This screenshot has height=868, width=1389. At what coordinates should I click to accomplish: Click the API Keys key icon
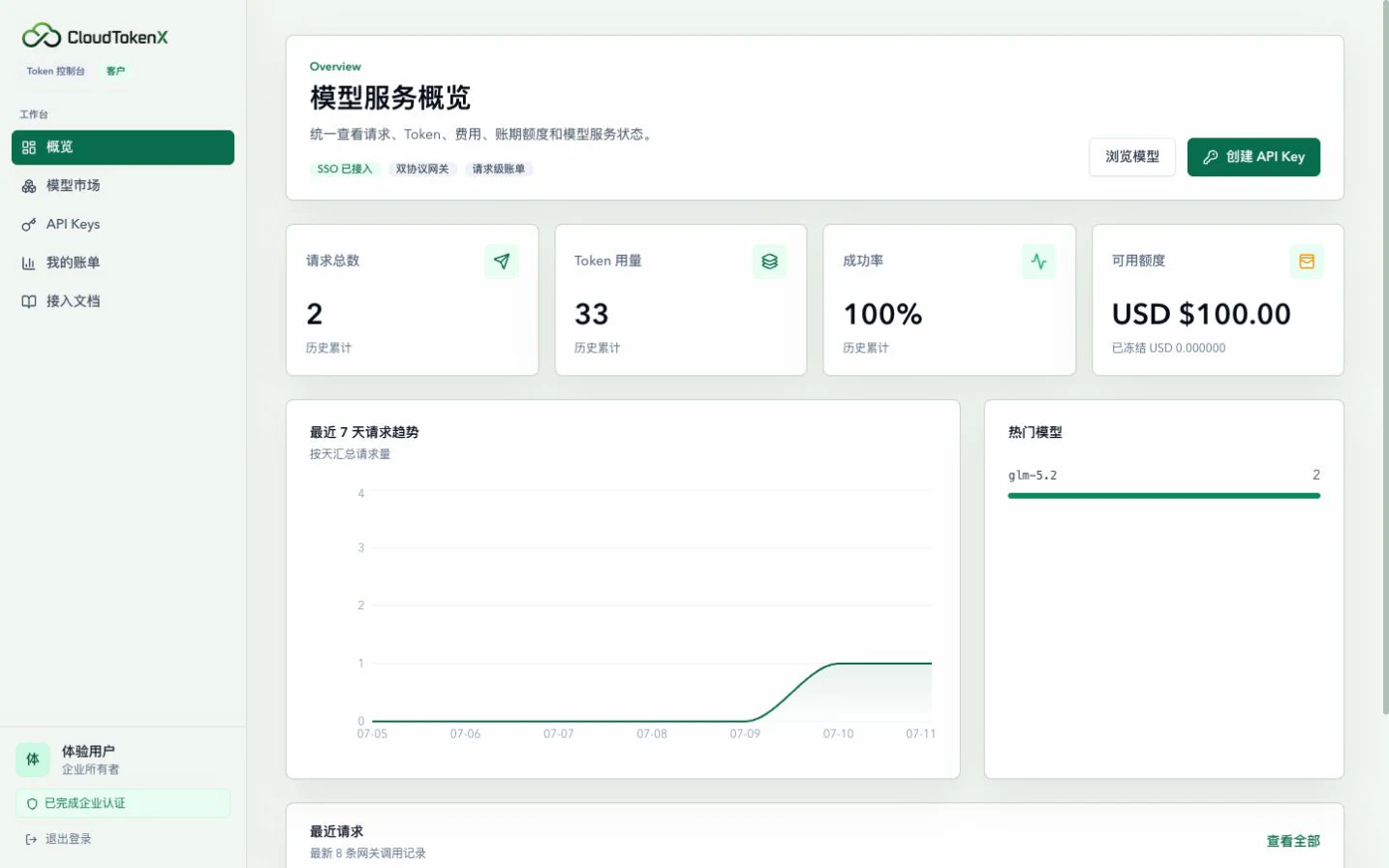click(29, 225)
